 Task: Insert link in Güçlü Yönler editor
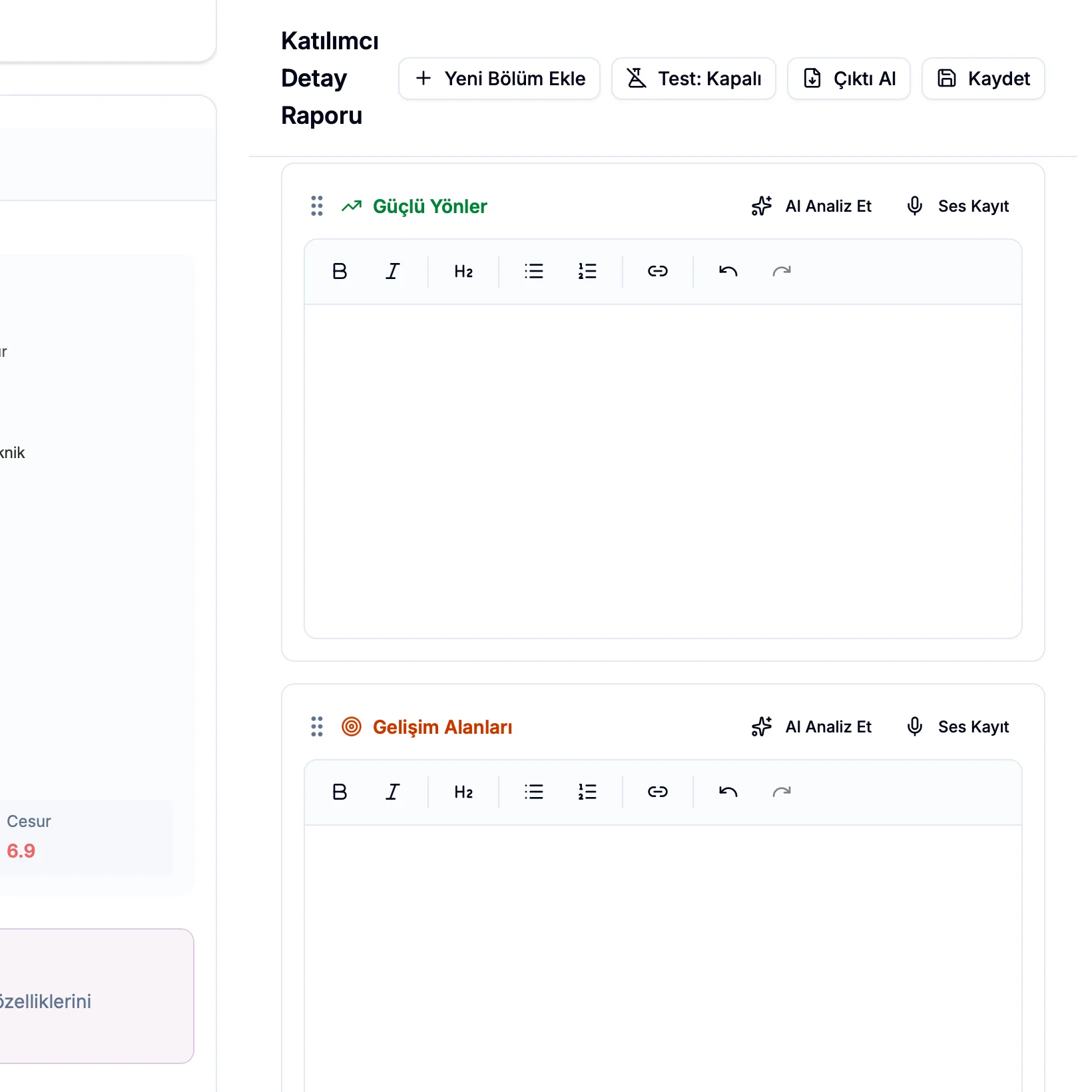pyautogui.click(x=658, y=272)
